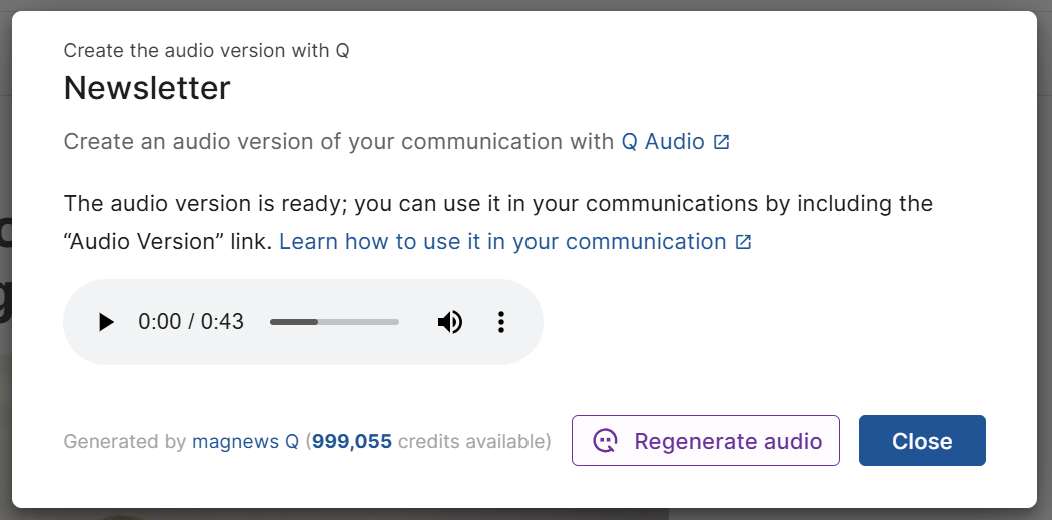Mute the audio player volume
1052x520 pixels.
click(450, 322)
